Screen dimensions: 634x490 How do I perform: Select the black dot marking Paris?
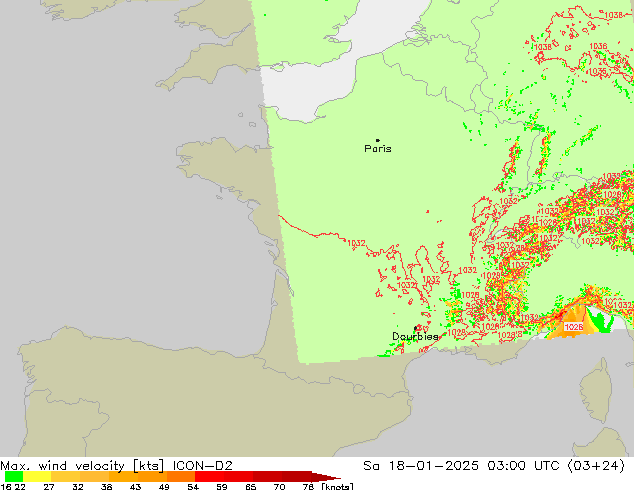point(378,140)
